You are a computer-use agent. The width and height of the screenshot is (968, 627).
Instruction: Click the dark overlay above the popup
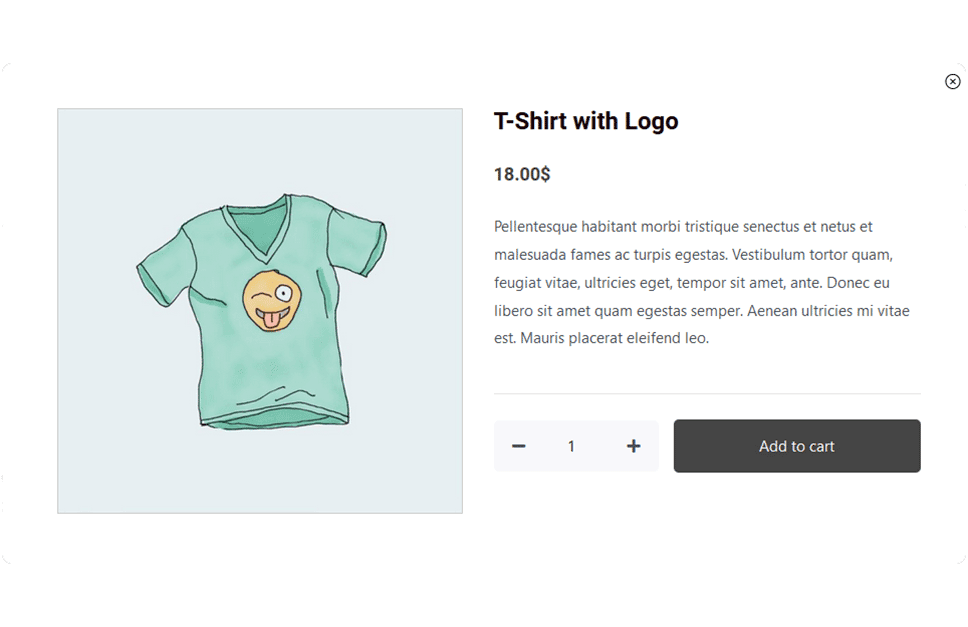[x=484, y=30]
